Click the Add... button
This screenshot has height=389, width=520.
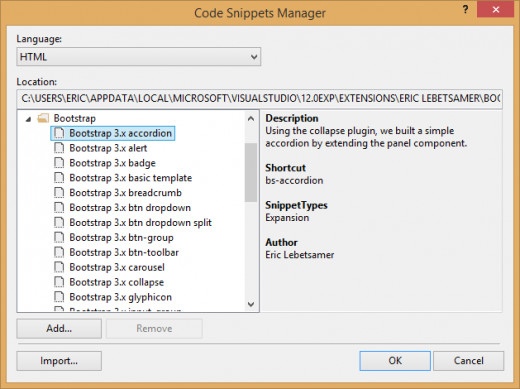[59, 329]
